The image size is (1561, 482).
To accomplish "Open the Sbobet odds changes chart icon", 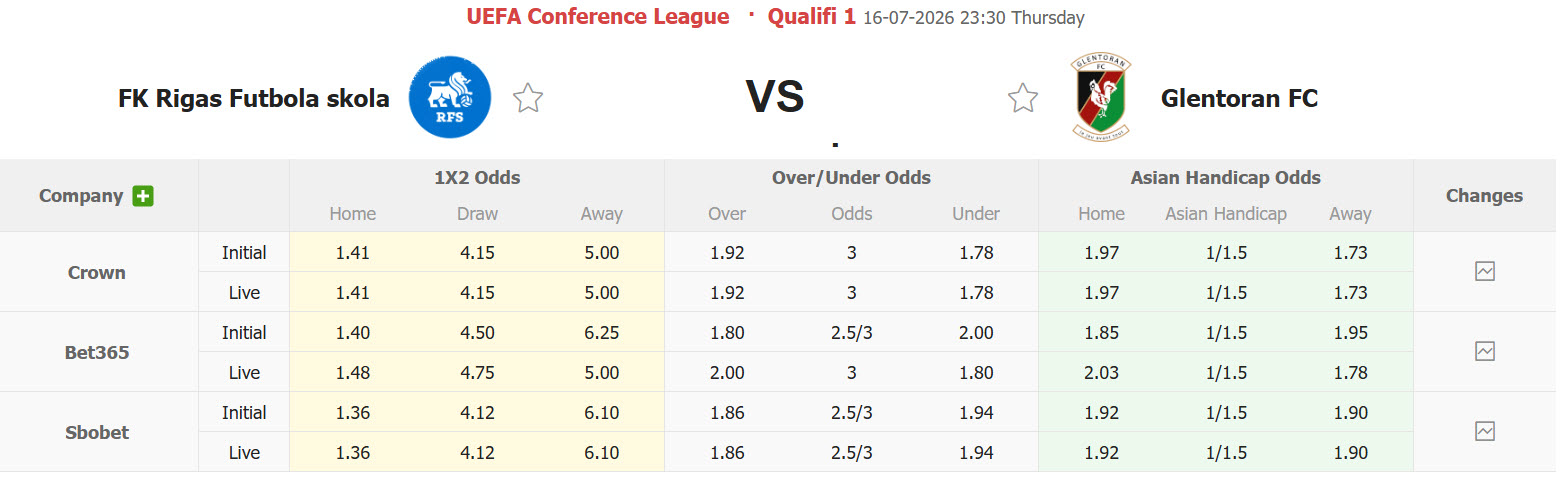I will (1485, 431).
